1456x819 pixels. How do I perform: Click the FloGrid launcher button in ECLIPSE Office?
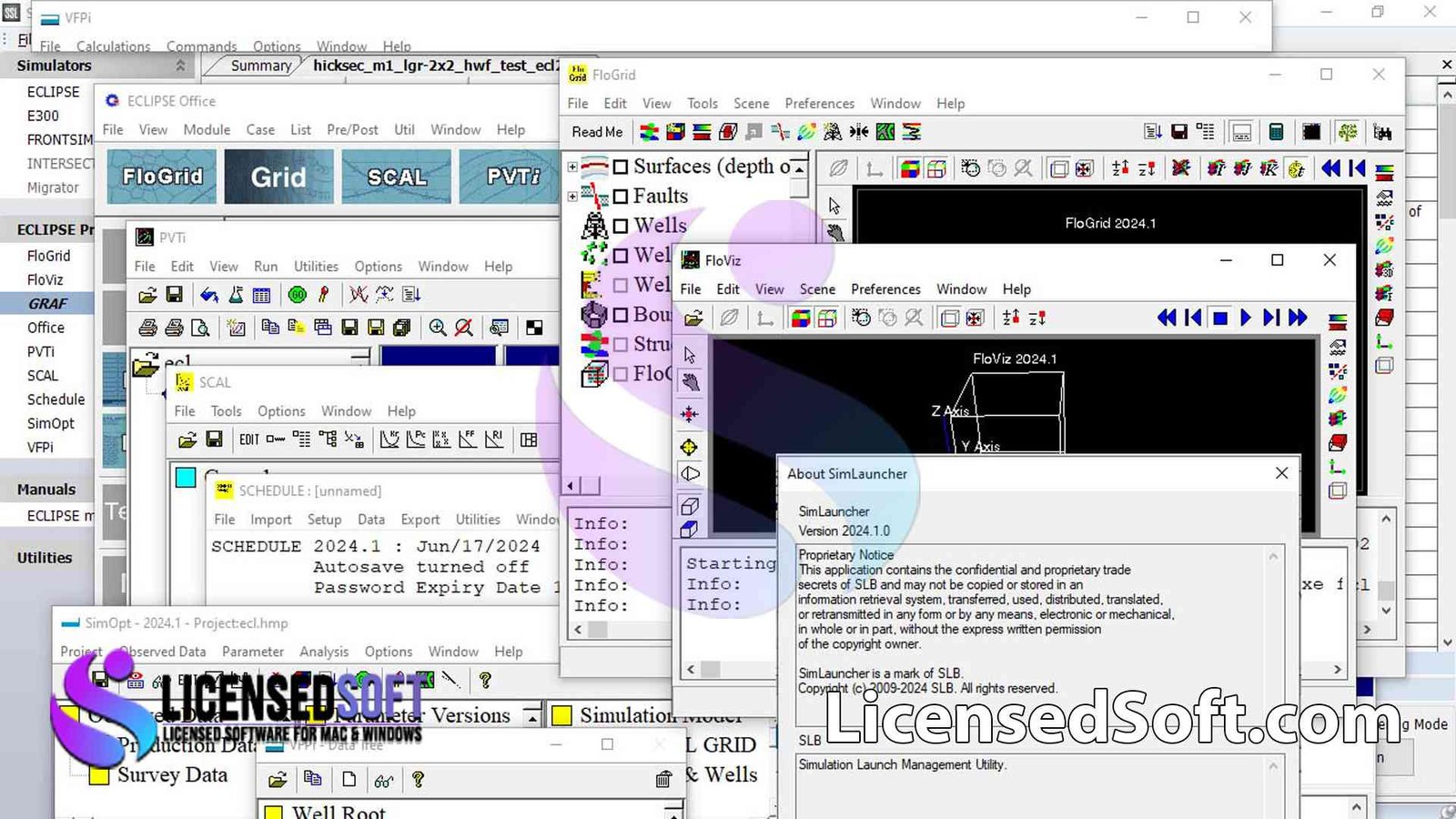click(x=162, y=177)
